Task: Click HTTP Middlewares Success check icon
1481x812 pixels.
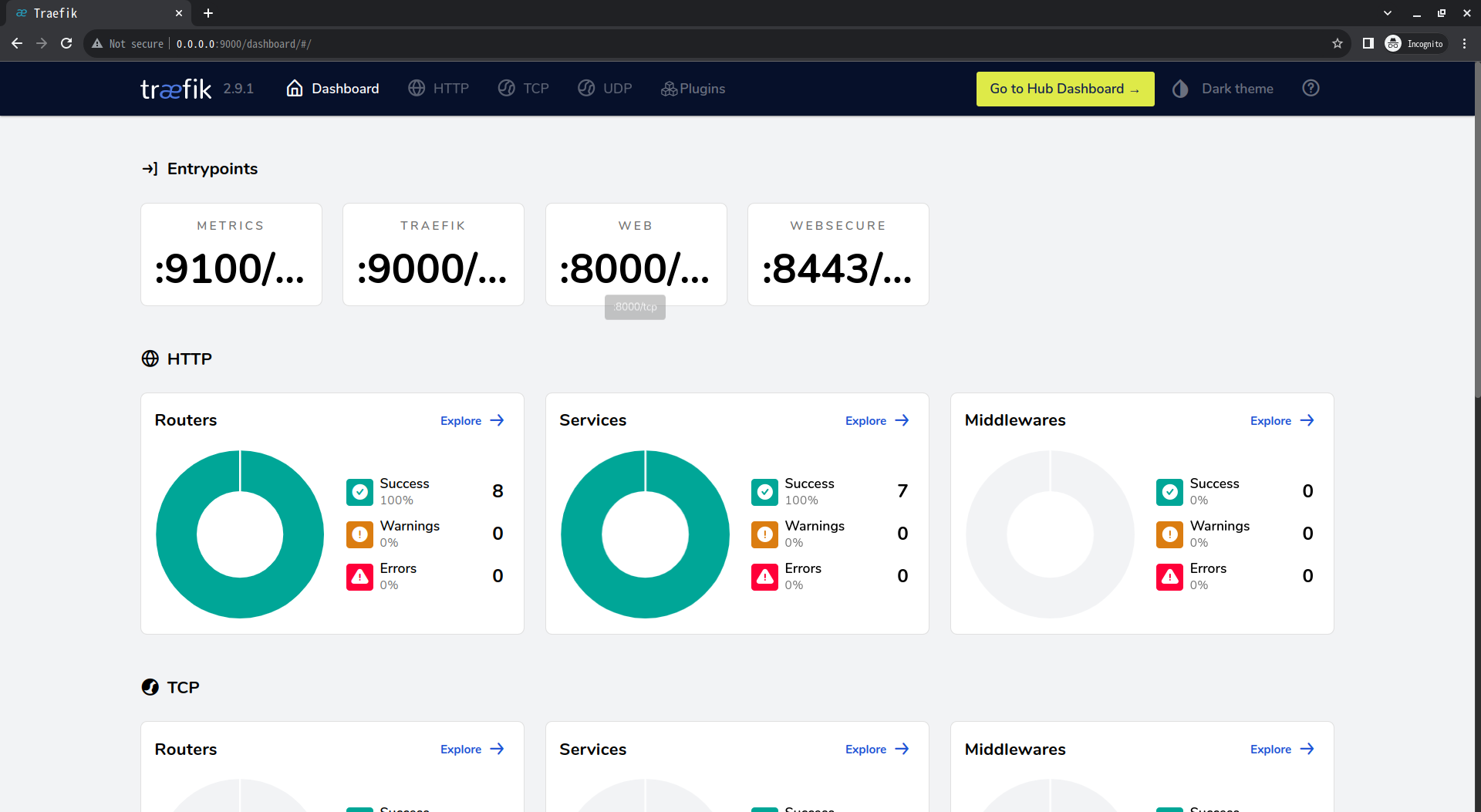Action: 1169,492
